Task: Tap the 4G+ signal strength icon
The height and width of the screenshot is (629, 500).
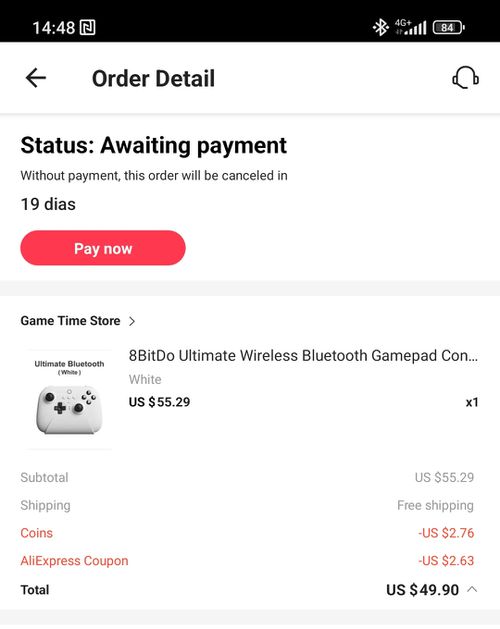Action: click(411, 27)
